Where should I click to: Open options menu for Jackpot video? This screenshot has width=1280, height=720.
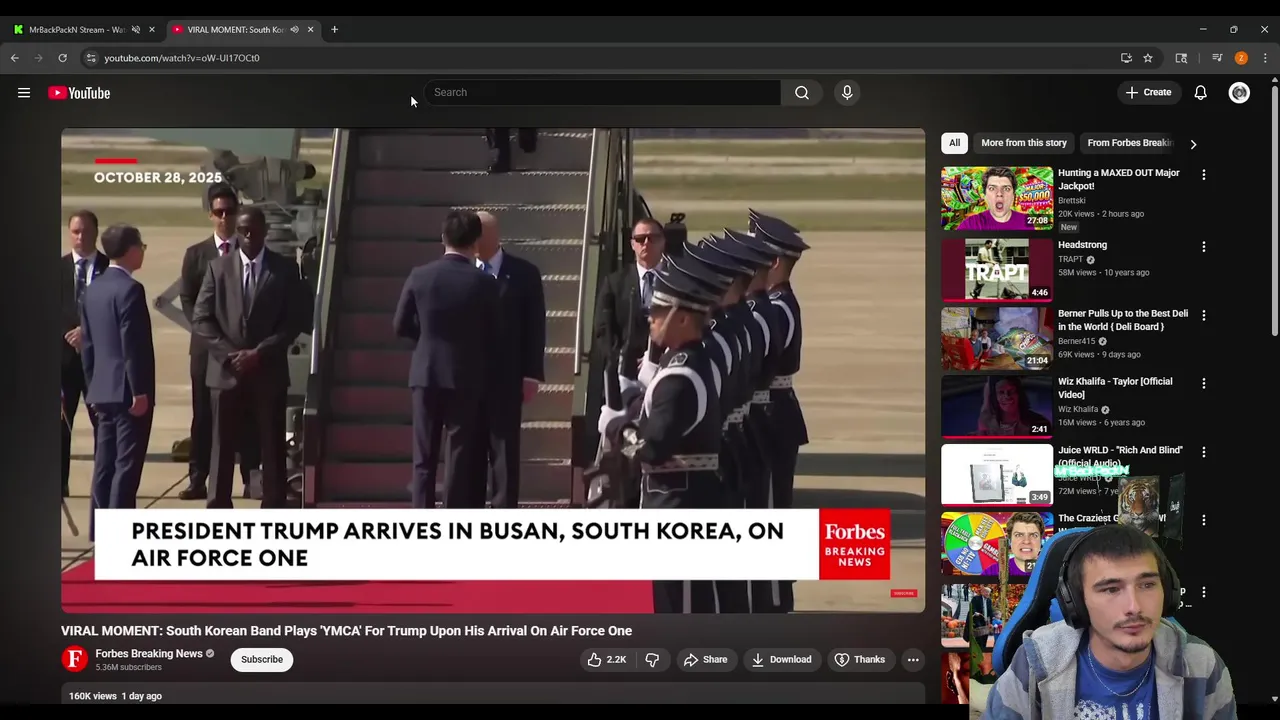pyautogui.click(x=1204, y=175)
